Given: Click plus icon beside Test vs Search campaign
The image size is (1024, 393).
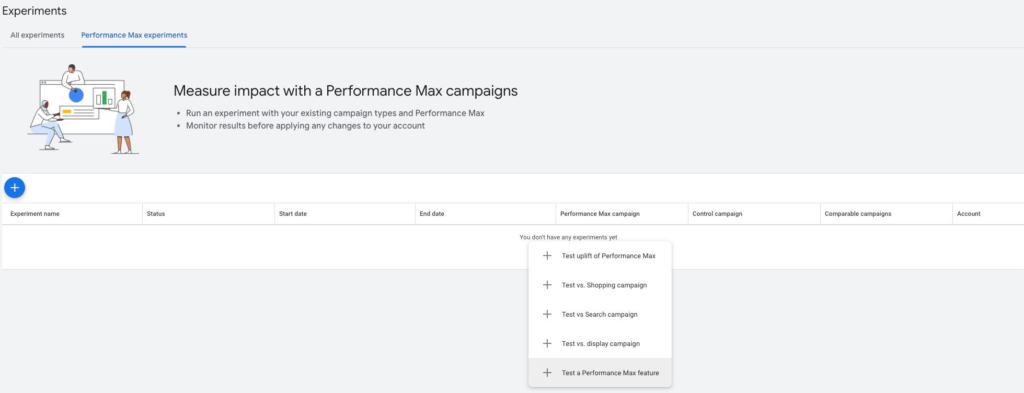Looking at the screenshot, I should click(x=547, y=314).
